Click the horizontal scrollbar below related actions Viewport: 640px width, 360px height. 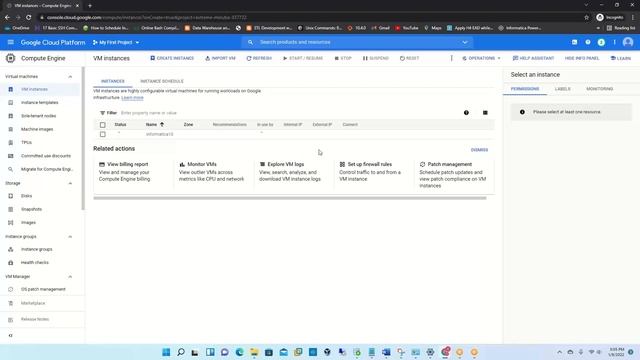point(290,198)
